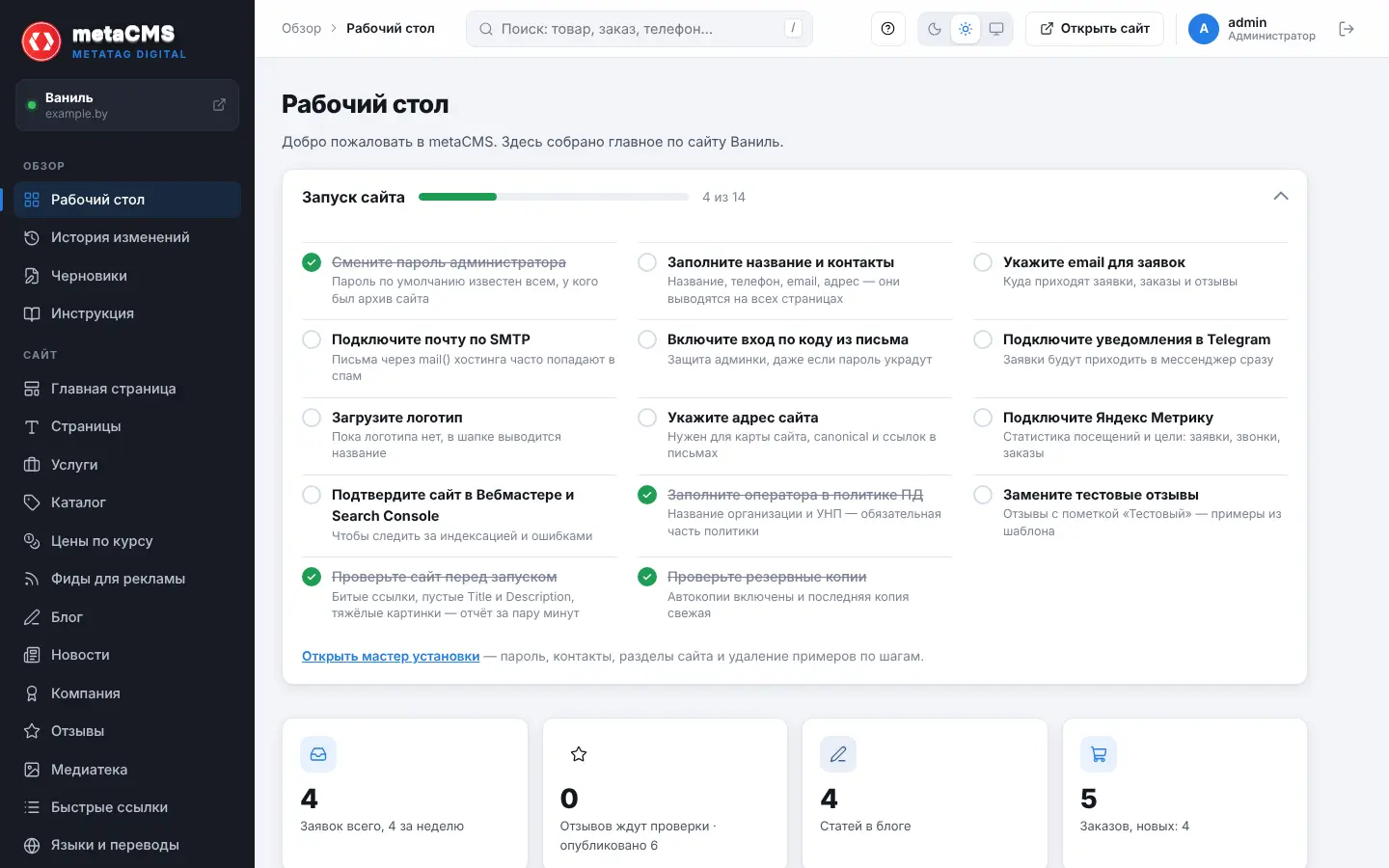Click the 'Включите вход по коду из письма' title

(788, 339)
